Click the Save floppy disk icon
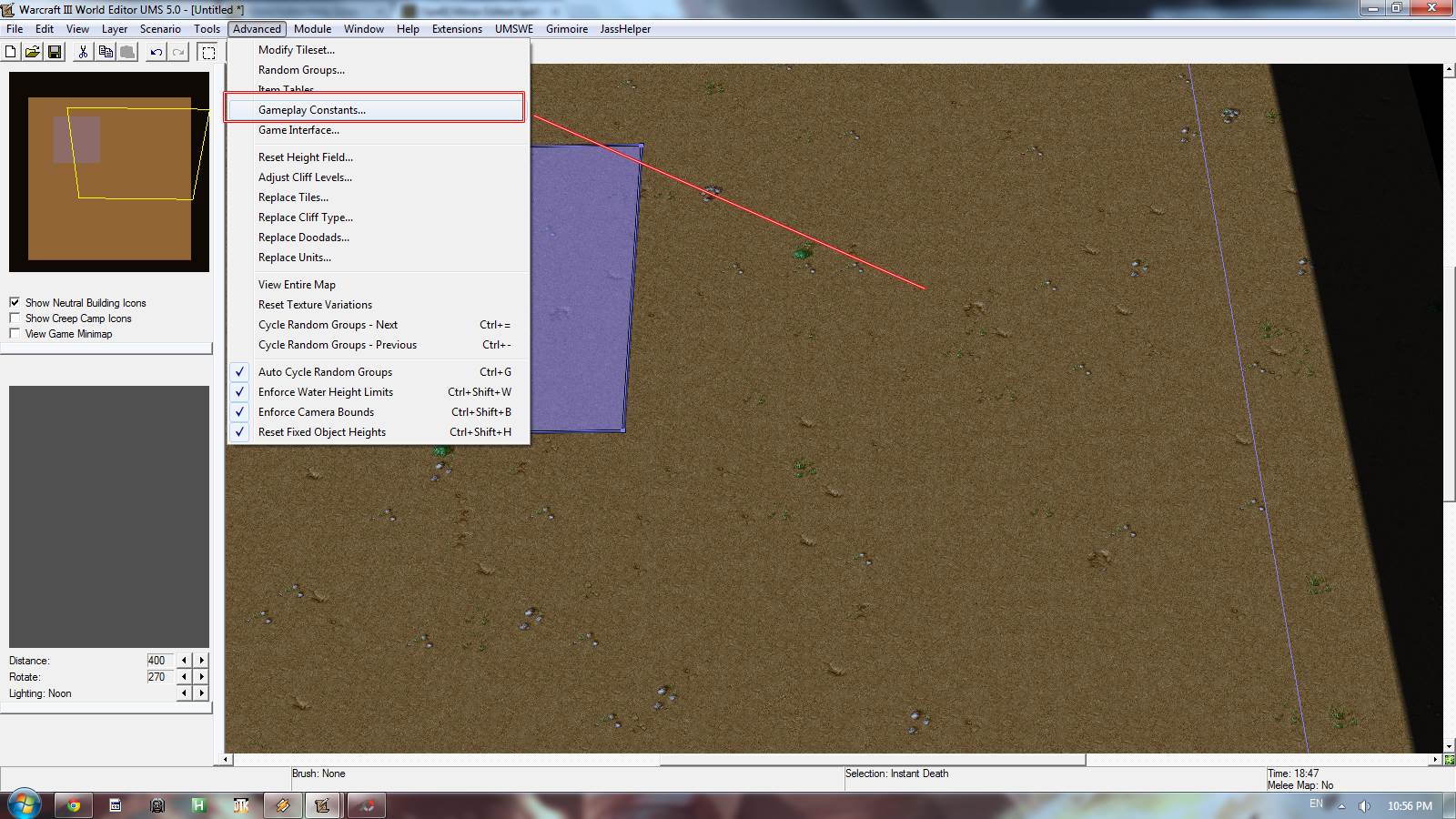 click(x=55, y=52)
